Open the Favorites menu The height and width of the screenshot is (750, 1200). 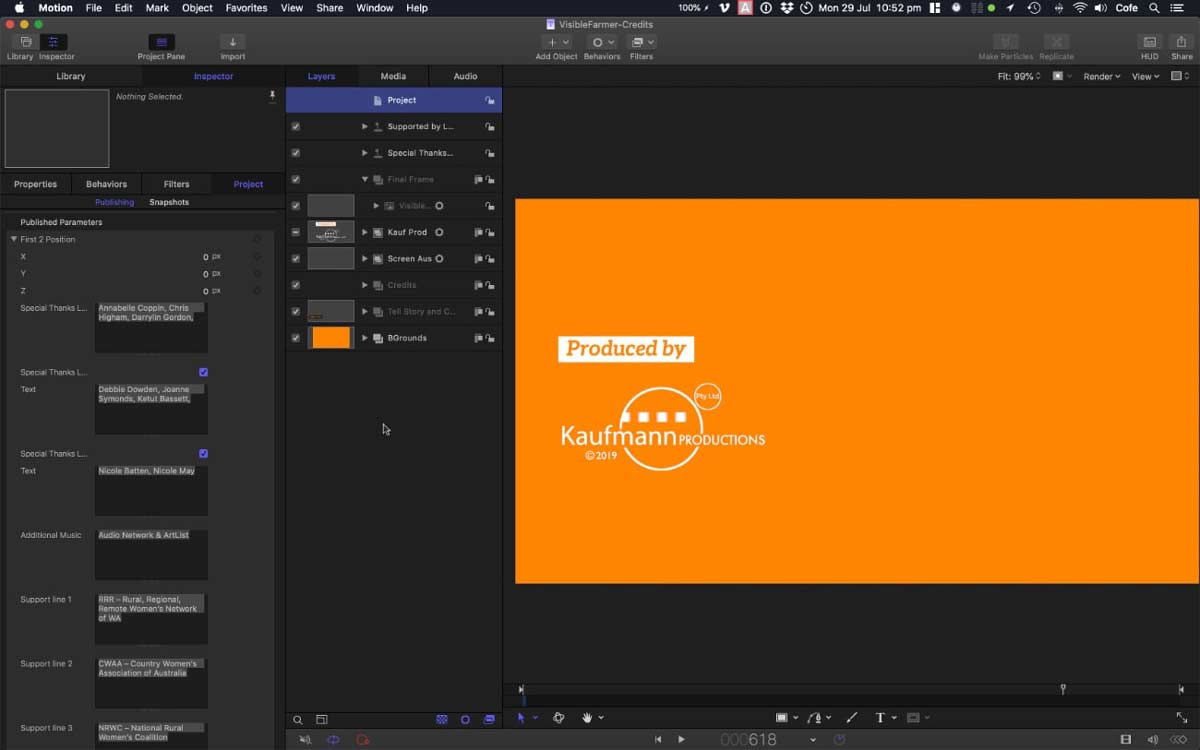pyautogui.click(x=245, y=8)
